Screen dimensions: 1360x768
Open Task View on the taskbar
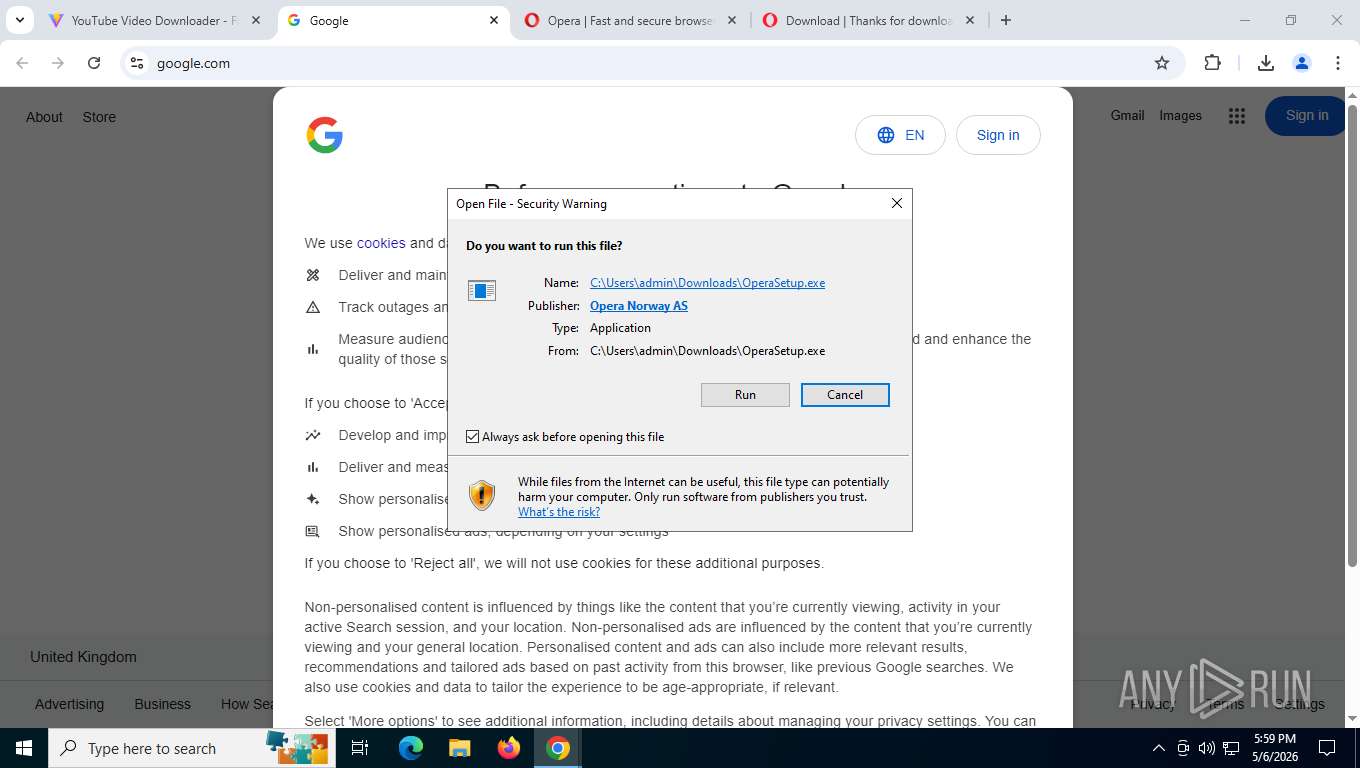[360, 748]
